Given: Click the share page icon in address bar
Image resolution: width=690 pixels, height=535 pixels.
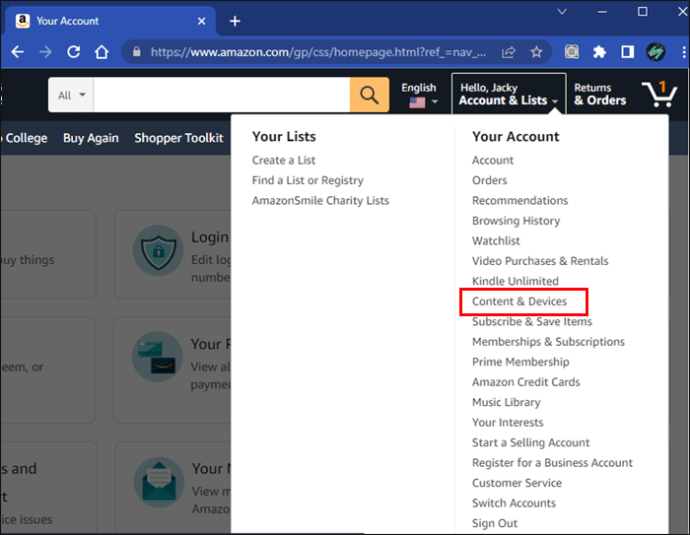Looking at the screenshot, I should [x=509, y=52].
